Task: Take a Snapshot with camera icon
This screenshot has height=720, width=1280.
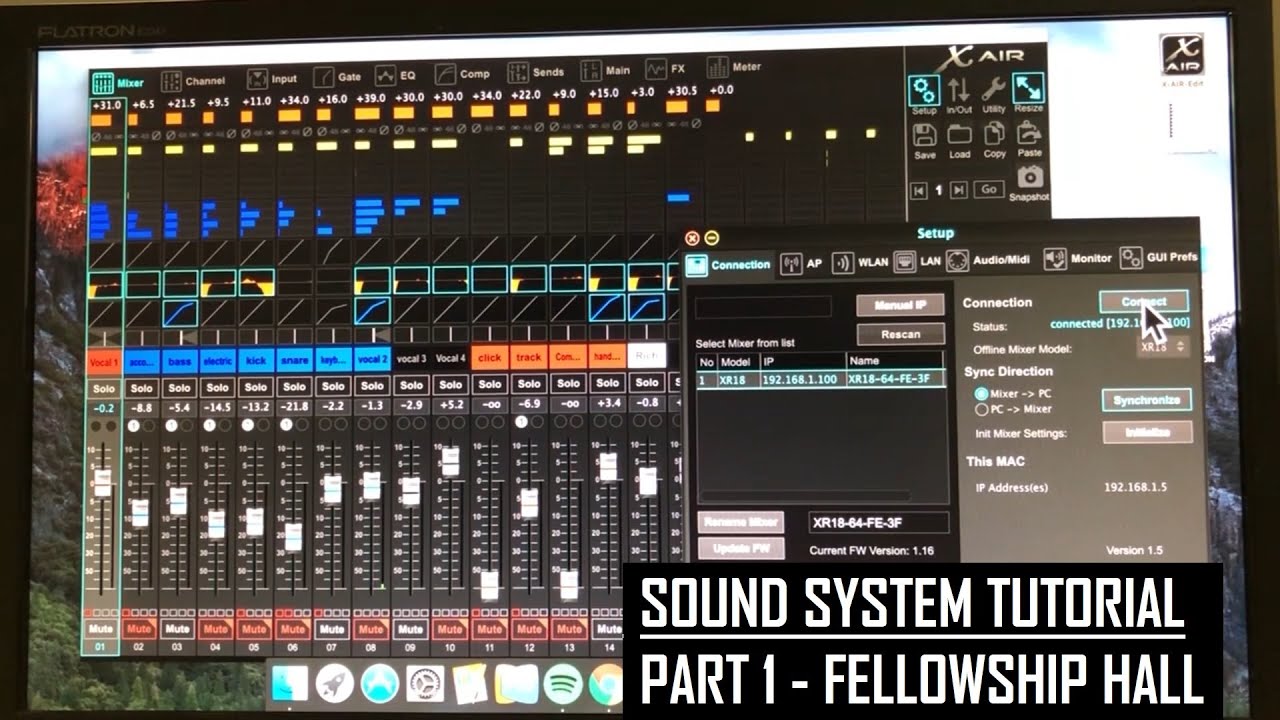Action: [x=1029, y=178]
